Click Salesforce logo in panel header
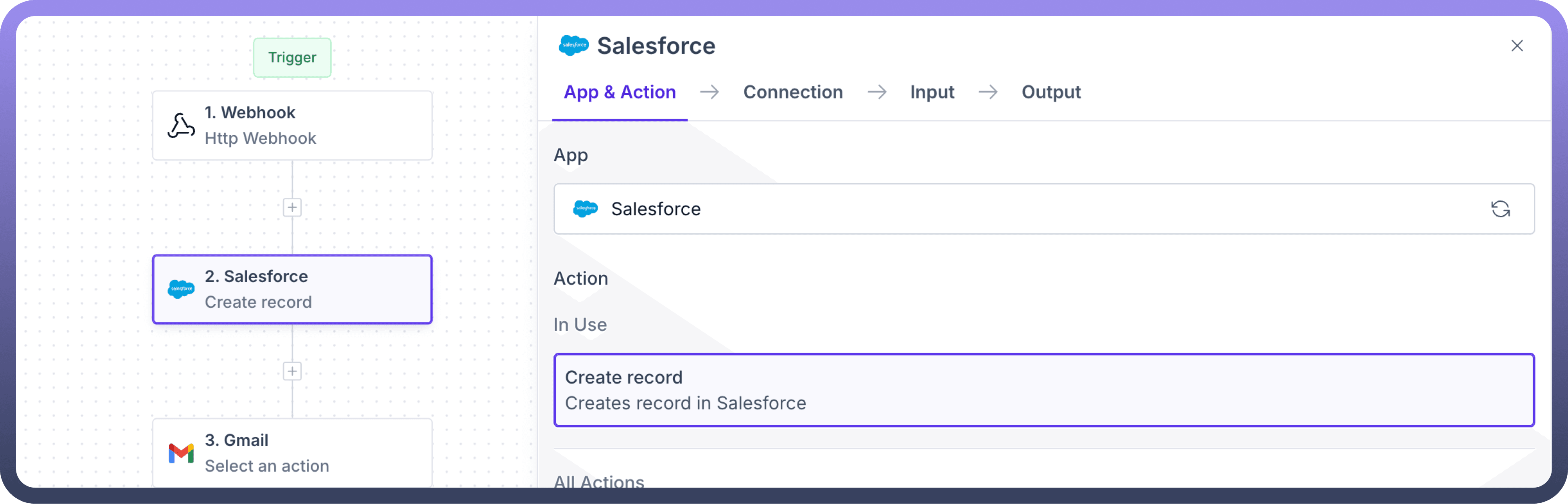Screen dimensions: 1568x504 click(x=573, y=46)
